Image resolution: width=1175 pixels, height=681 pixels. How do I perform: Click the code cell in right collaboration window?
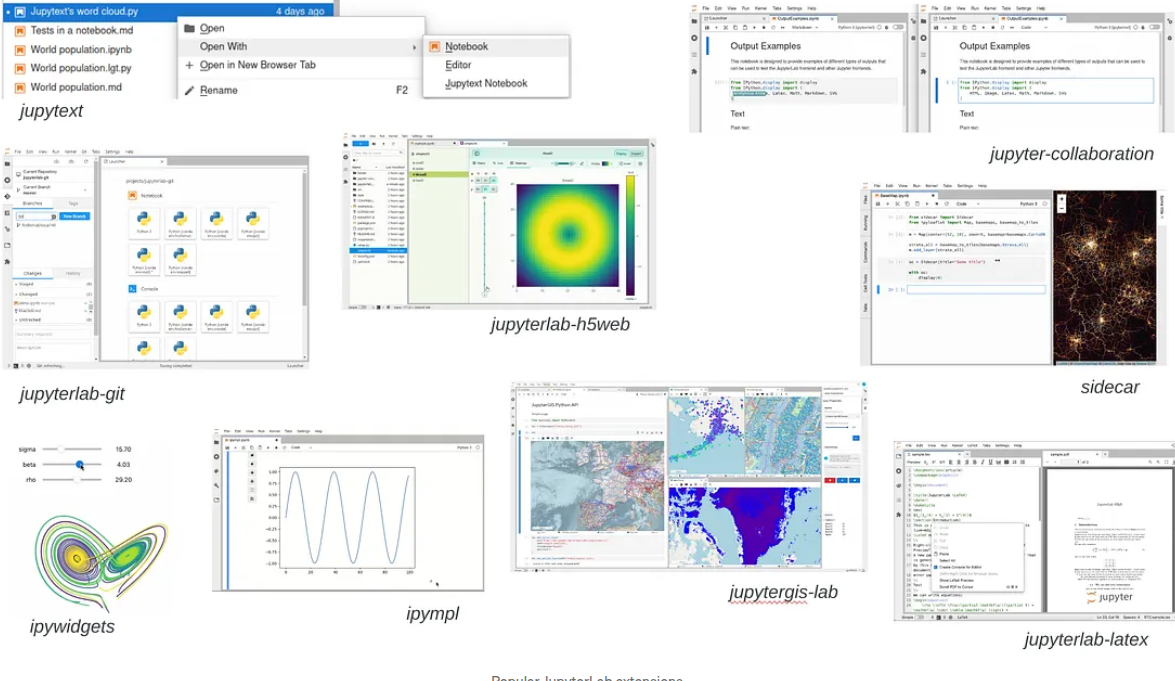pos(1055,89)
